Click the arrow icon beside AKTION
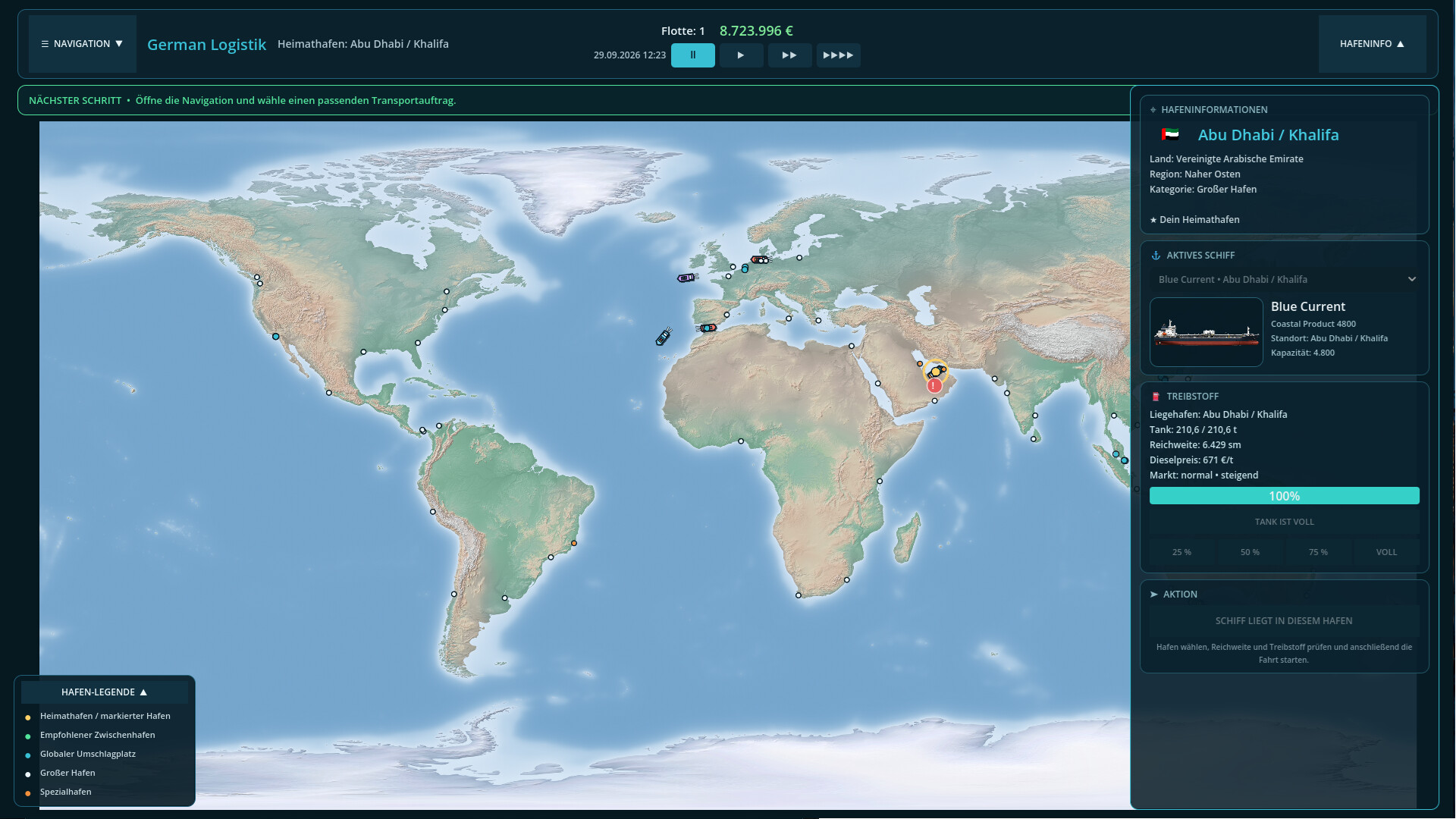This screenshot has width=1456, height=819. pyautogui.click(x=1154, y=595)
